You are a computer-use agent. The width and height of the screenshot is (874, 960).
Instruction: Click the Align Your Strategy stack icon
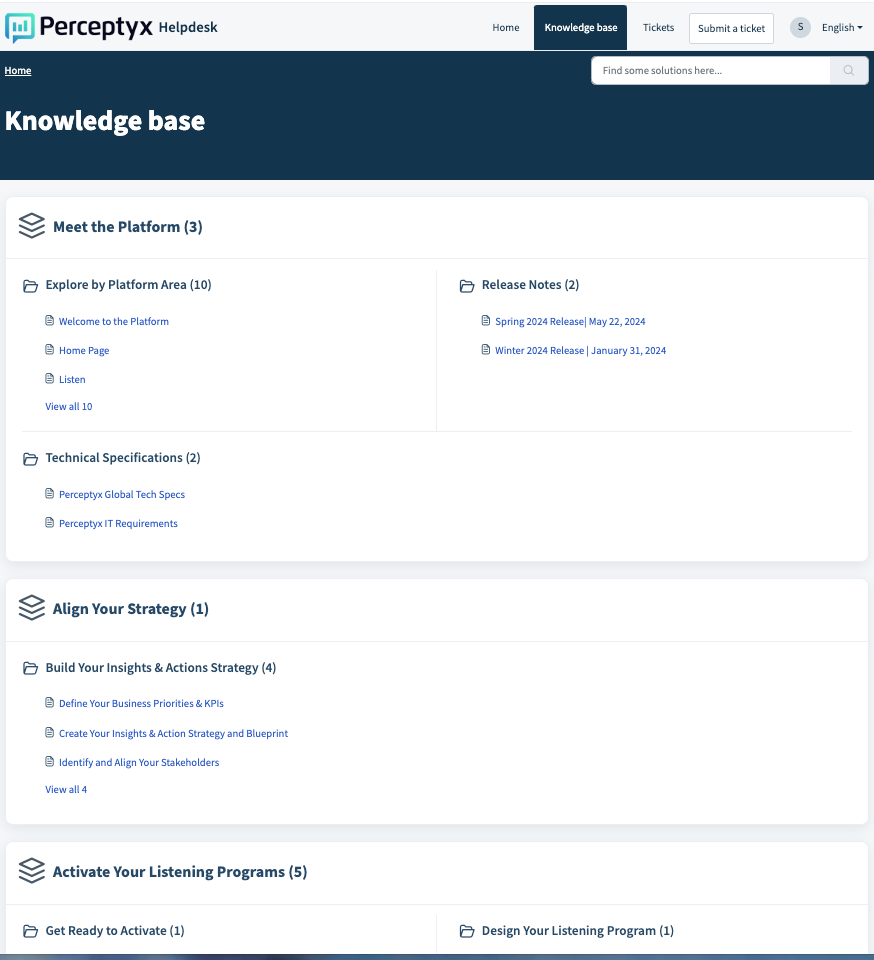click(x=32, y=608)
